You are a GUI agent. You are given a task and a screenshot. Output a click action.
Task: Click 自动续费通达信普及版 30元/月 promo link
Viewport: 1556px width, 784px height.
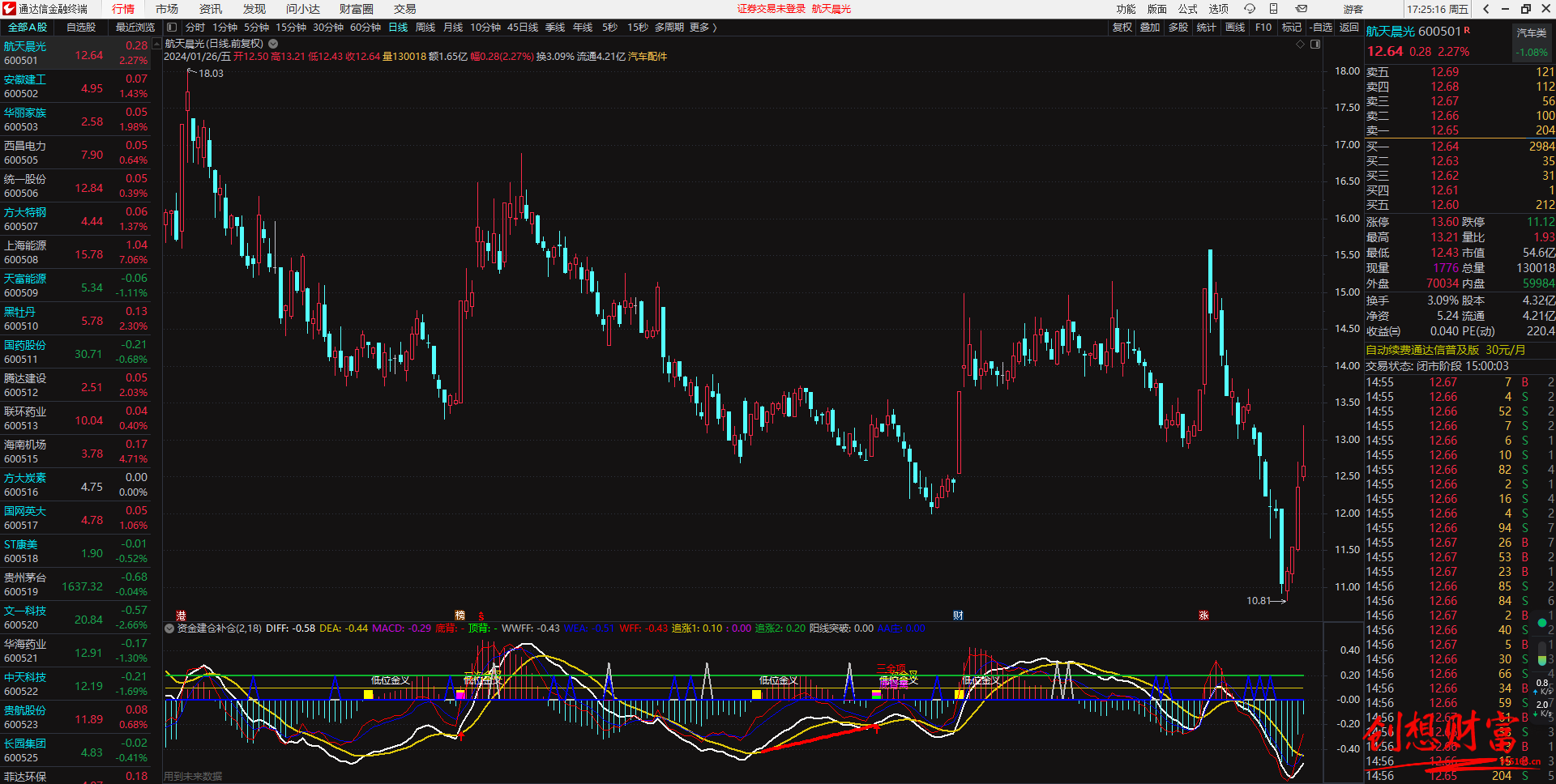click(1446, 350)
